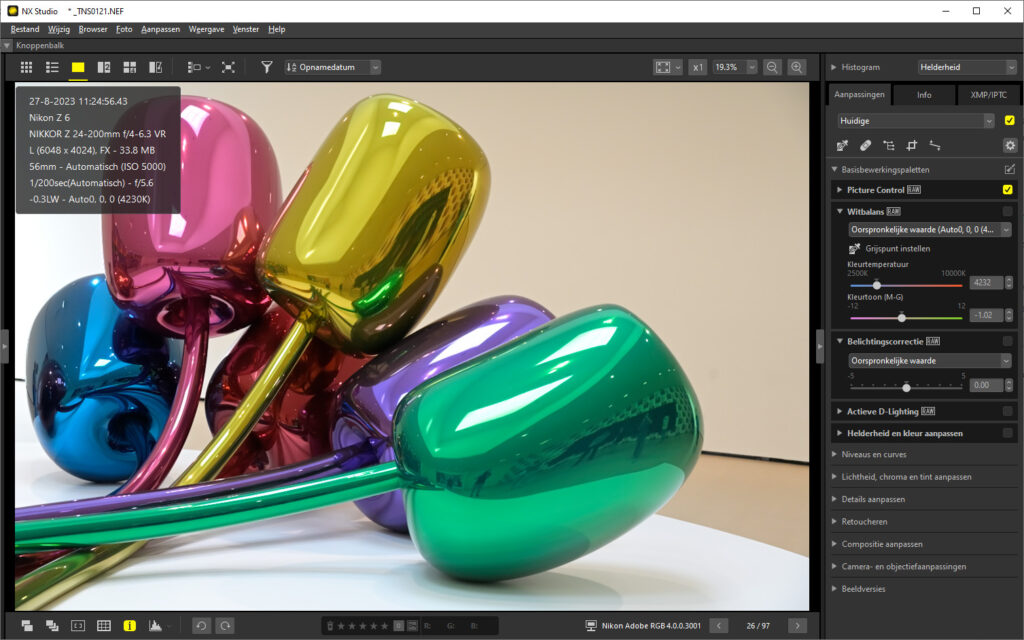1024x640 pixels.
Task: Uncheck the Picture Control checkbox
Action: (x=1007, y=189)
